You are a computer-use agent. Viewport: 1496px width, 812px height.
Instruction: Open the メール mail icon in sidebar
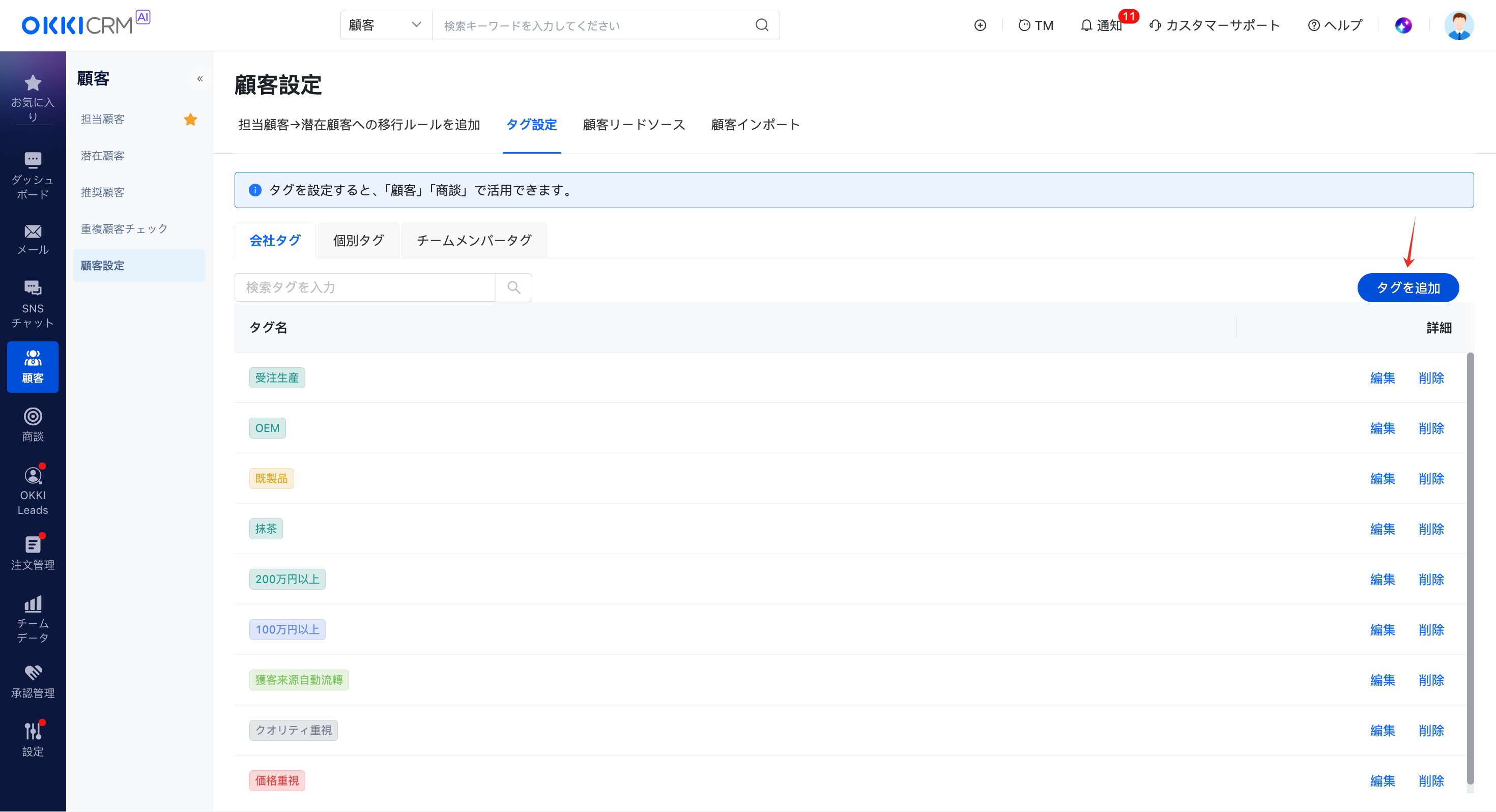(33, 232)
